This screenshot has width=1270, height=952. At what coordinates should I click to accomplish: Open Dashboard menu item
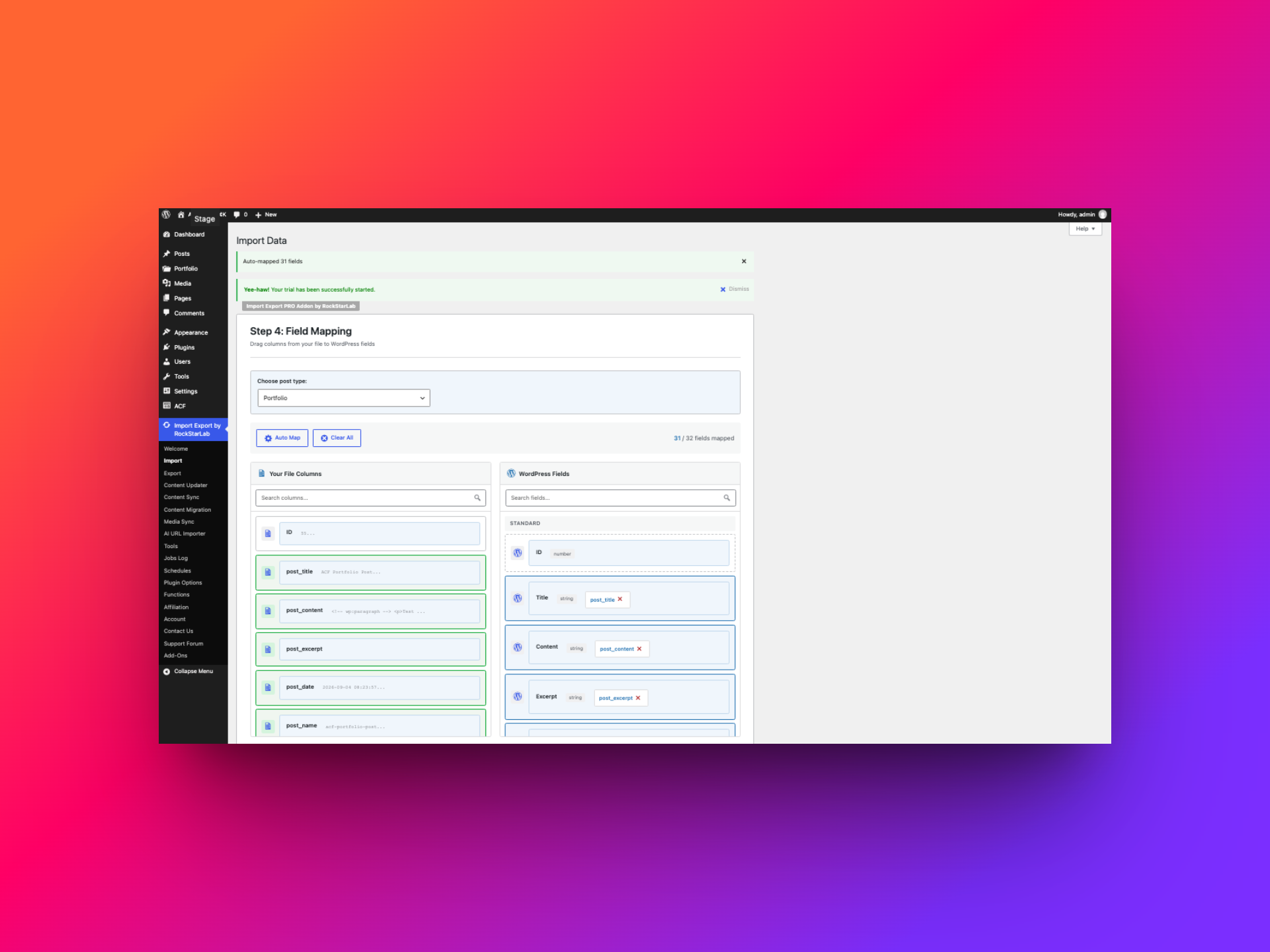pyautogui.click(x=189, y=235)
